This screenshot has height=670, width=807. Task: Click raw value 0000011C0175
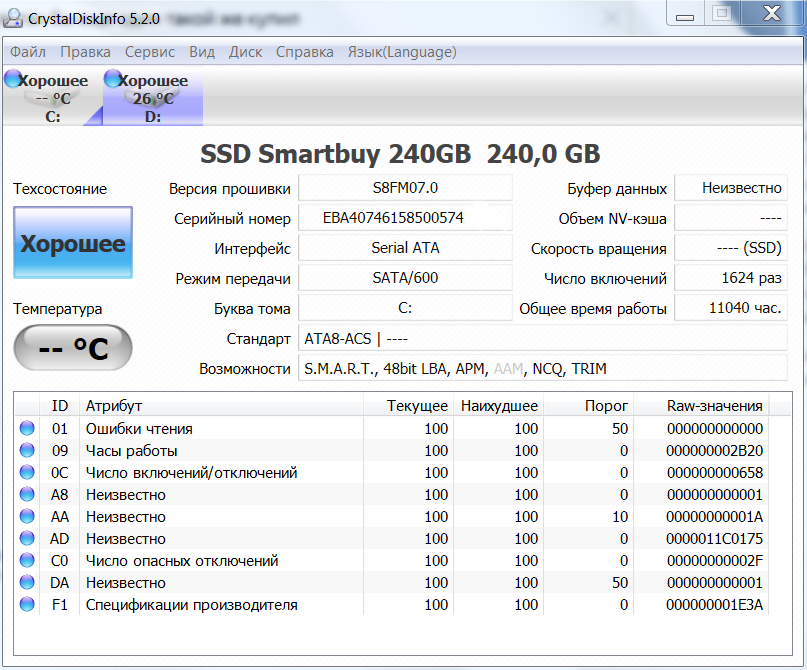click(714, 539)
